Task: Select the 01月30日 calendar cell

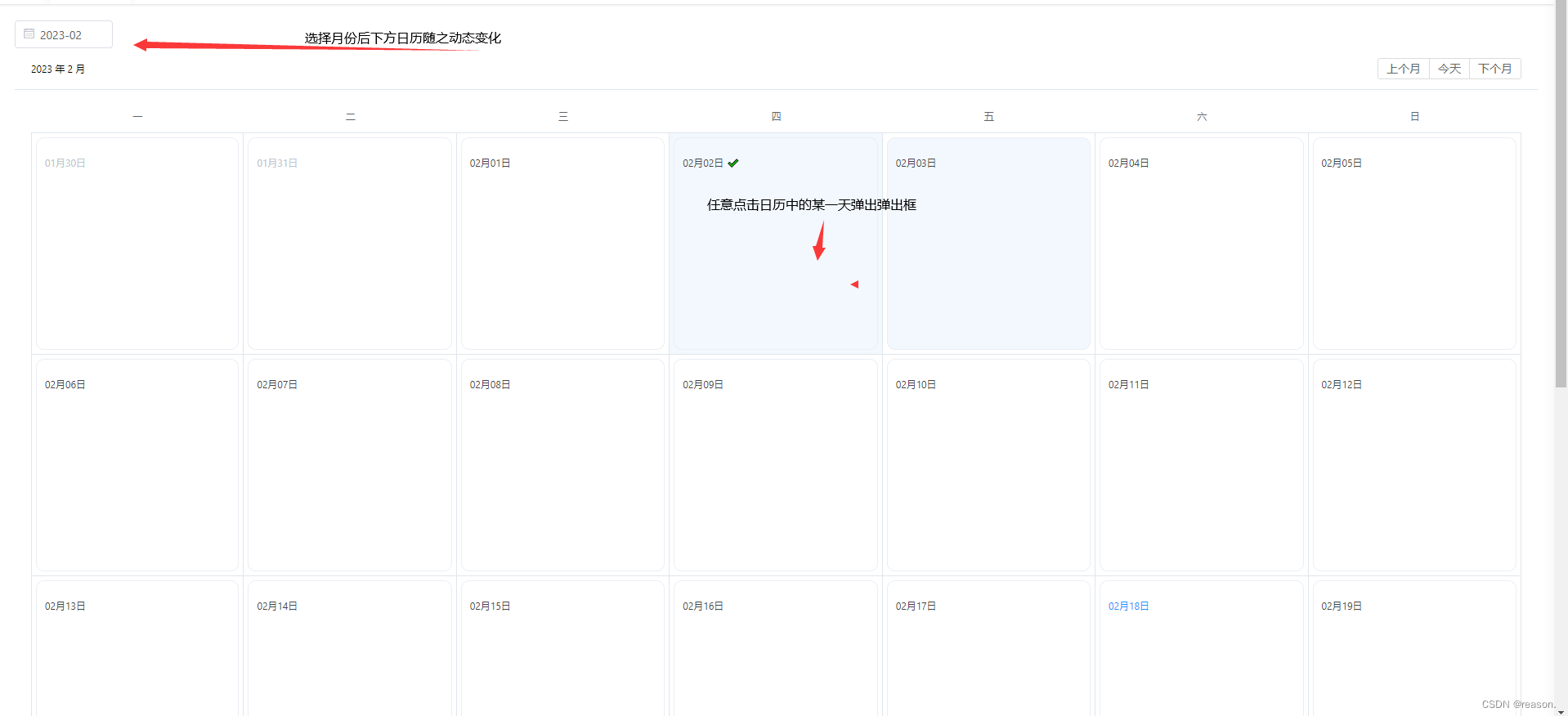Action: [x=137, y=244]
